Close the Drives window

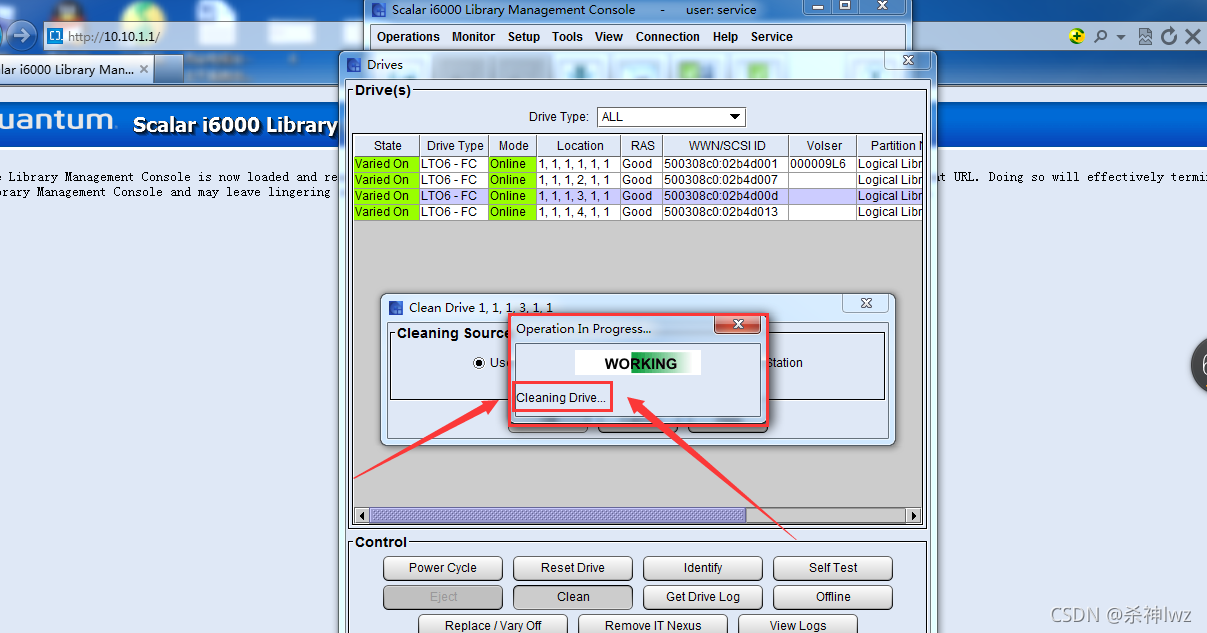(908, 60)
